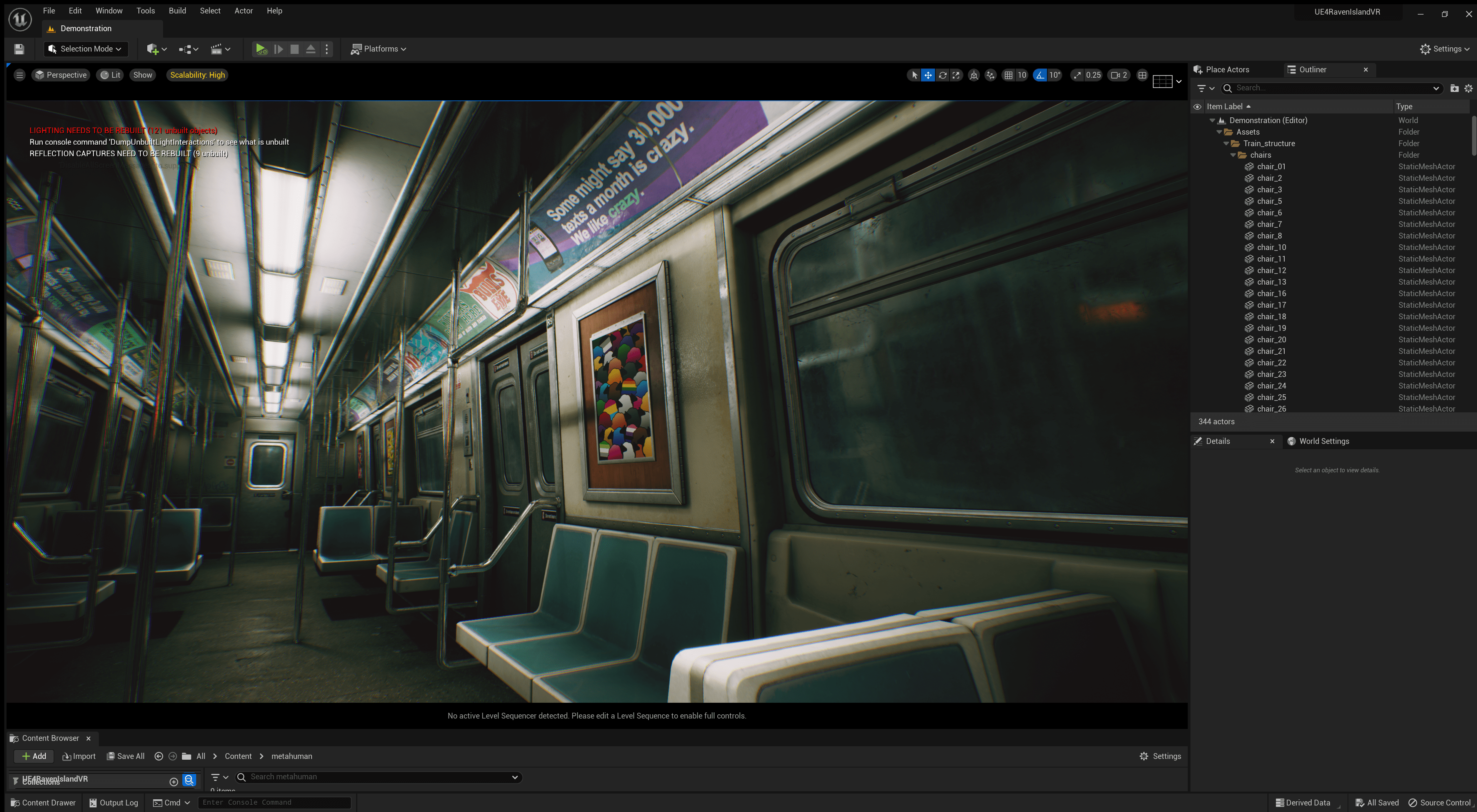Image resolution: width=1477 pixels, height=812 pixels.
Task: Open the cinematics clapperboard icon menu
Action: [220, 49]
